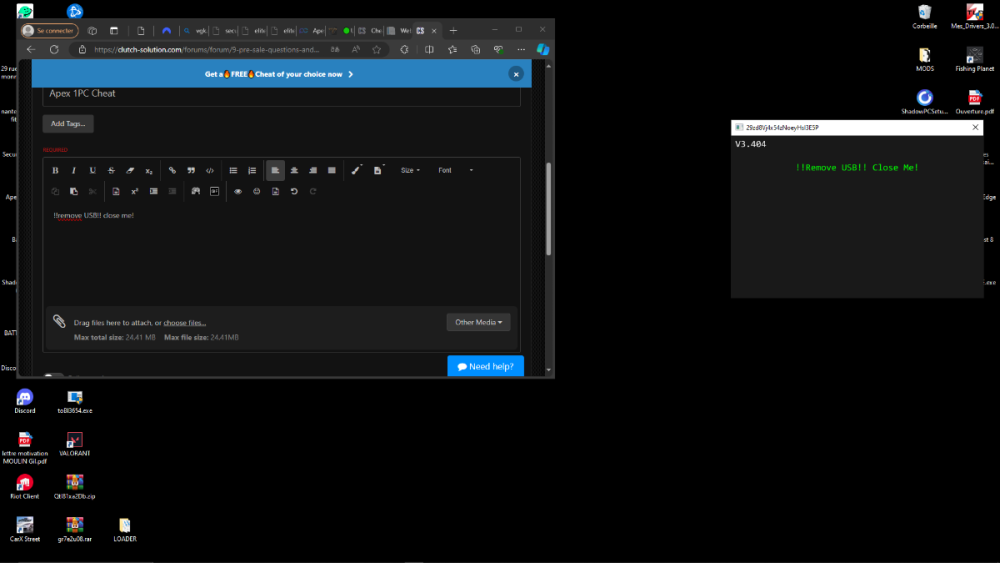This screenshot has height=563, width=1000.
Task: Insert a quote block
Action: (x=191, y=171)
